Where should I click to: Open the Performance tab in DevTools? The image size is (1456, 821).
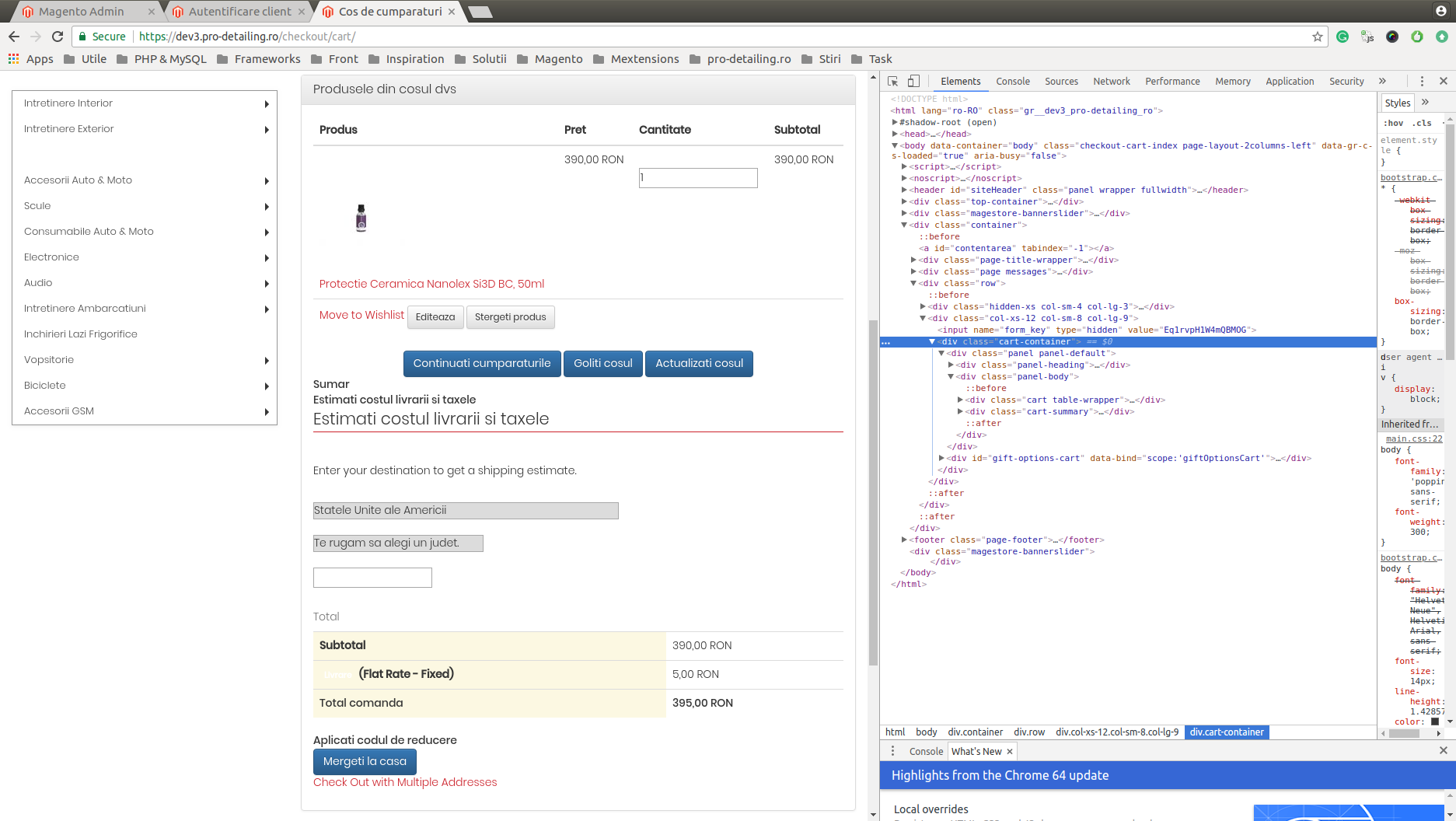1172,81
